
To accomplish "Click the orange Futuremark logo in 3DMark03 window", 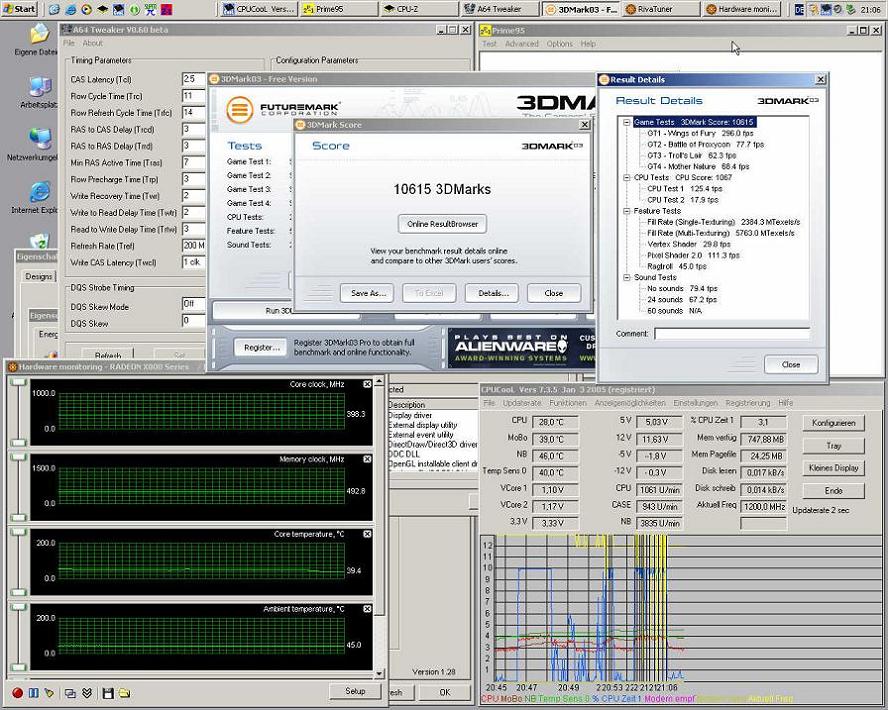I will [240, 109].
